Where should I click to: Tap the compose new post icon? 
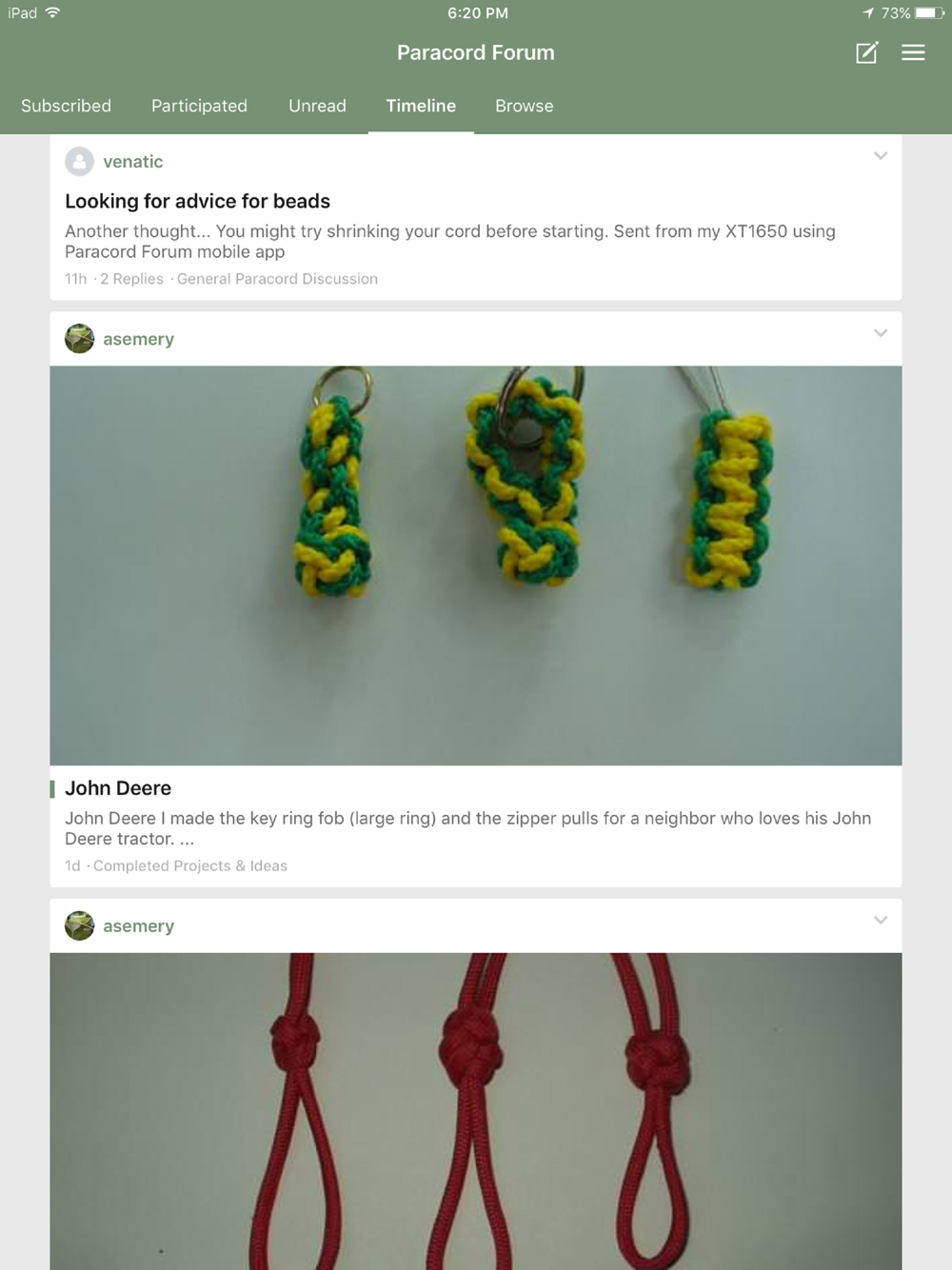pos(866,52)
